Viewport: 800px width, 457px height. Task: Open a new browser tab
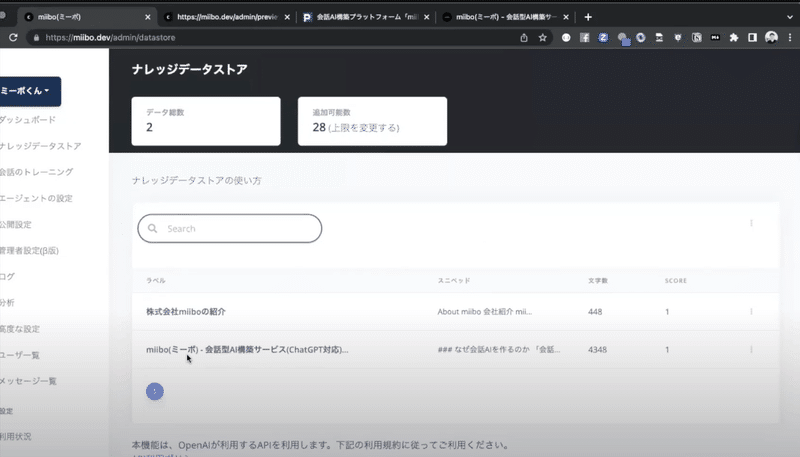[588, 17]
